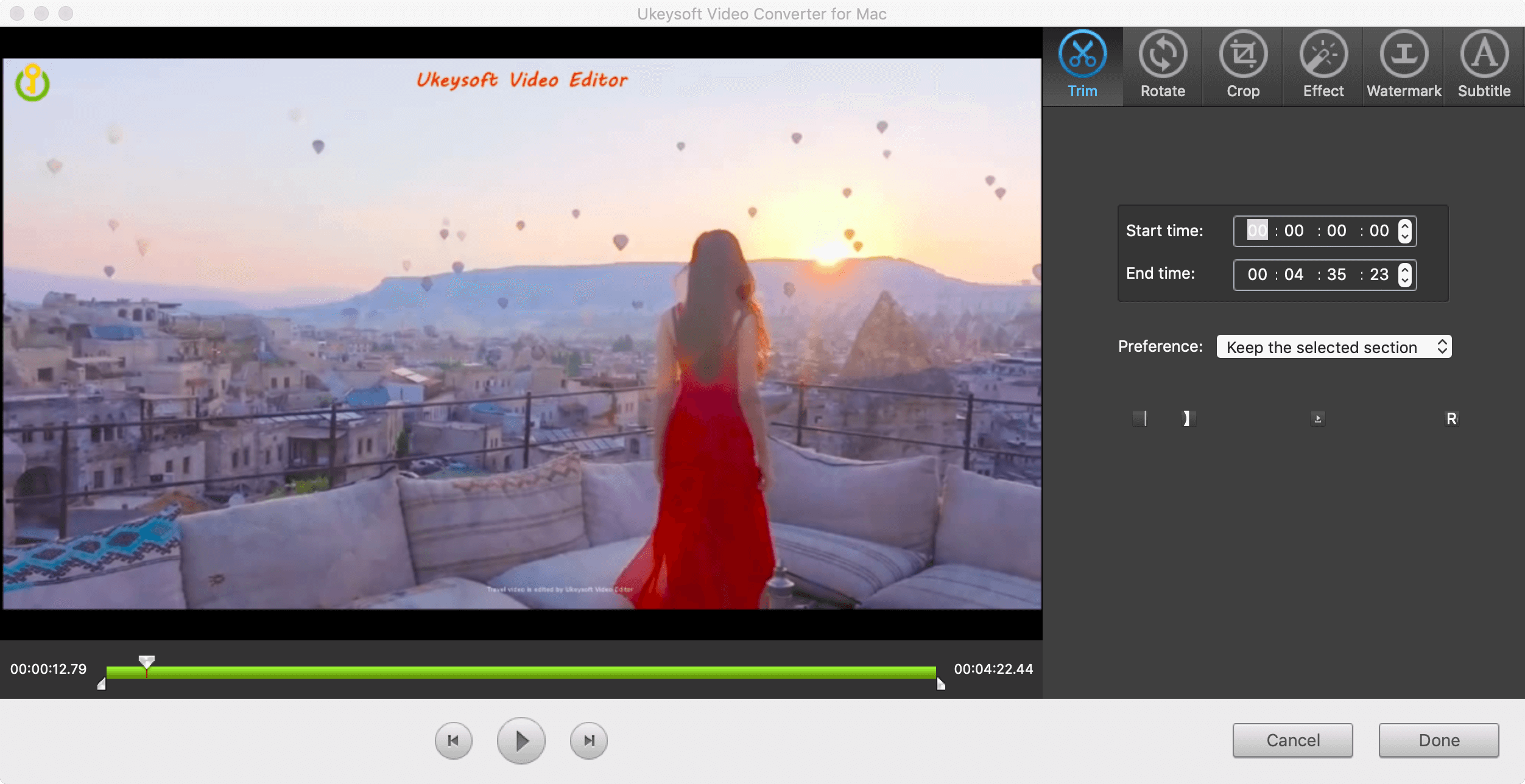
Task: Drag the trim end handle slider
Action: tap(939, 682)
